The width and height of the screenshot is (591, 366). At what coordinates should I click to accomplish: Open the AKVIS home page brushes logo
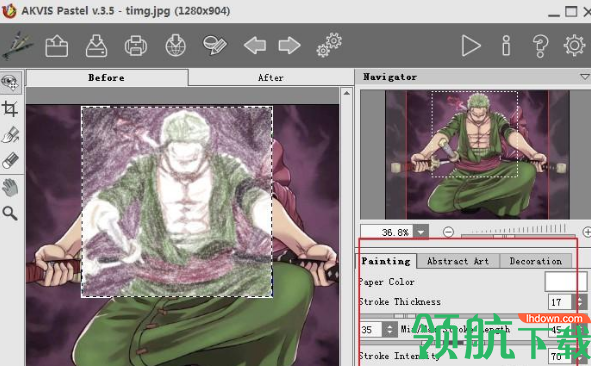click(x=17, y=46)
